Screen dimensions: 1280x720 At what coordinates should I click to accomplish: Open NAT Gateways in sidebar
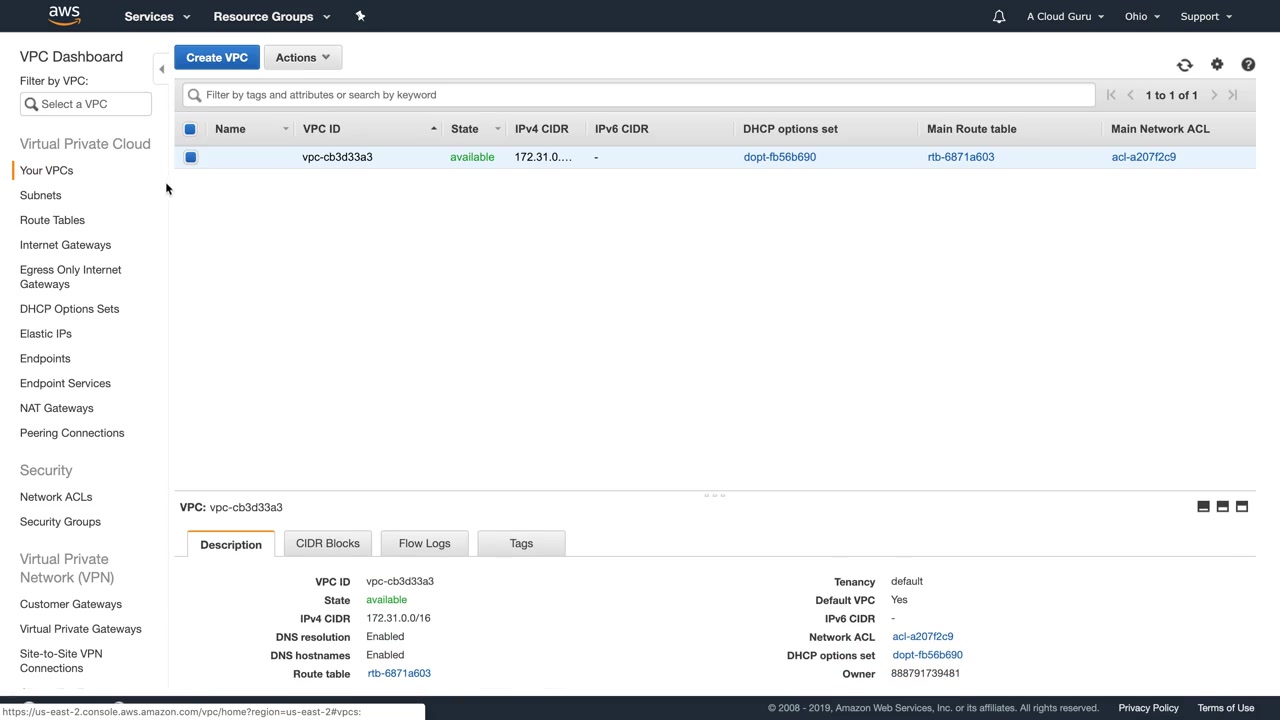coord(56,408)
